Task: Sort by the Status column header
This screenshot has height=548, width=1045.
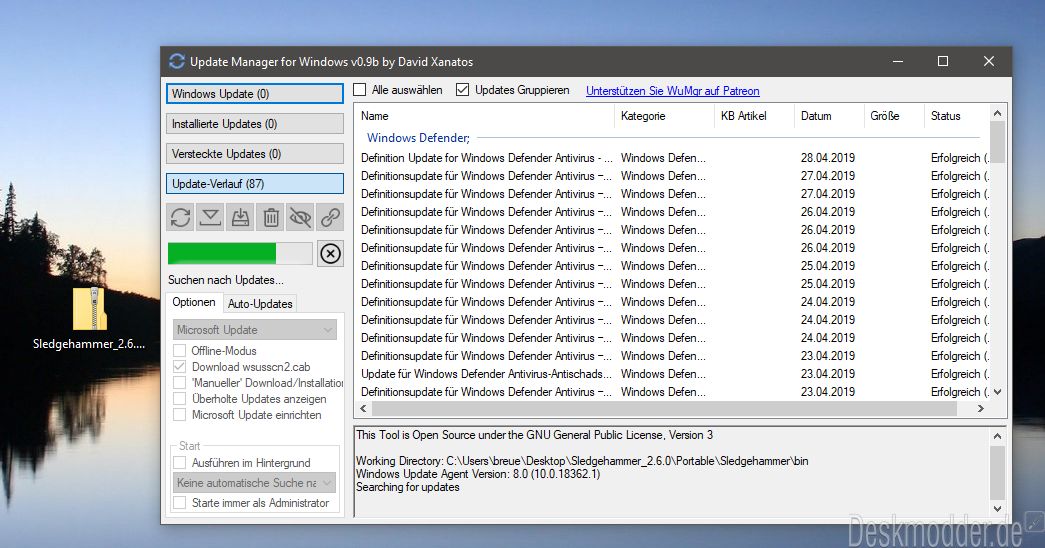Action: [957, 116]
